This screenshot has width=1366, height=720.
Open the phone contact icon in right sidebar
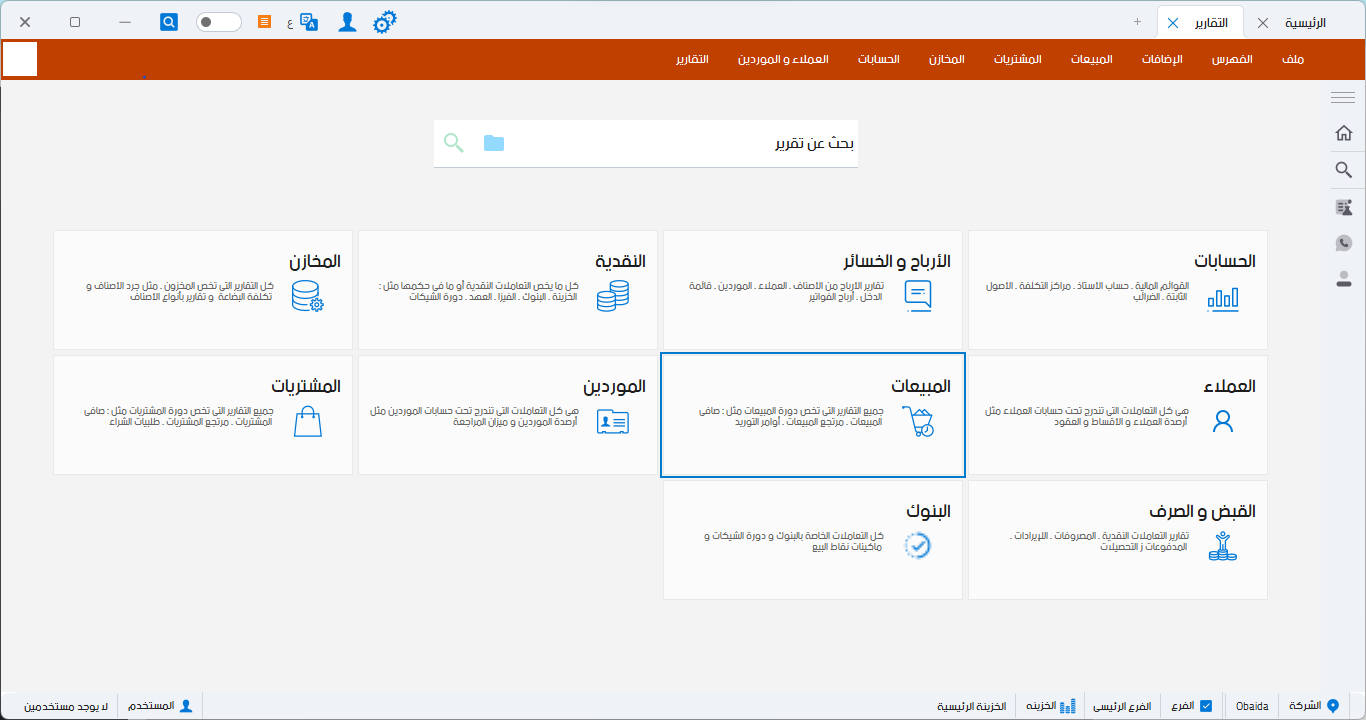point(1345,242)
